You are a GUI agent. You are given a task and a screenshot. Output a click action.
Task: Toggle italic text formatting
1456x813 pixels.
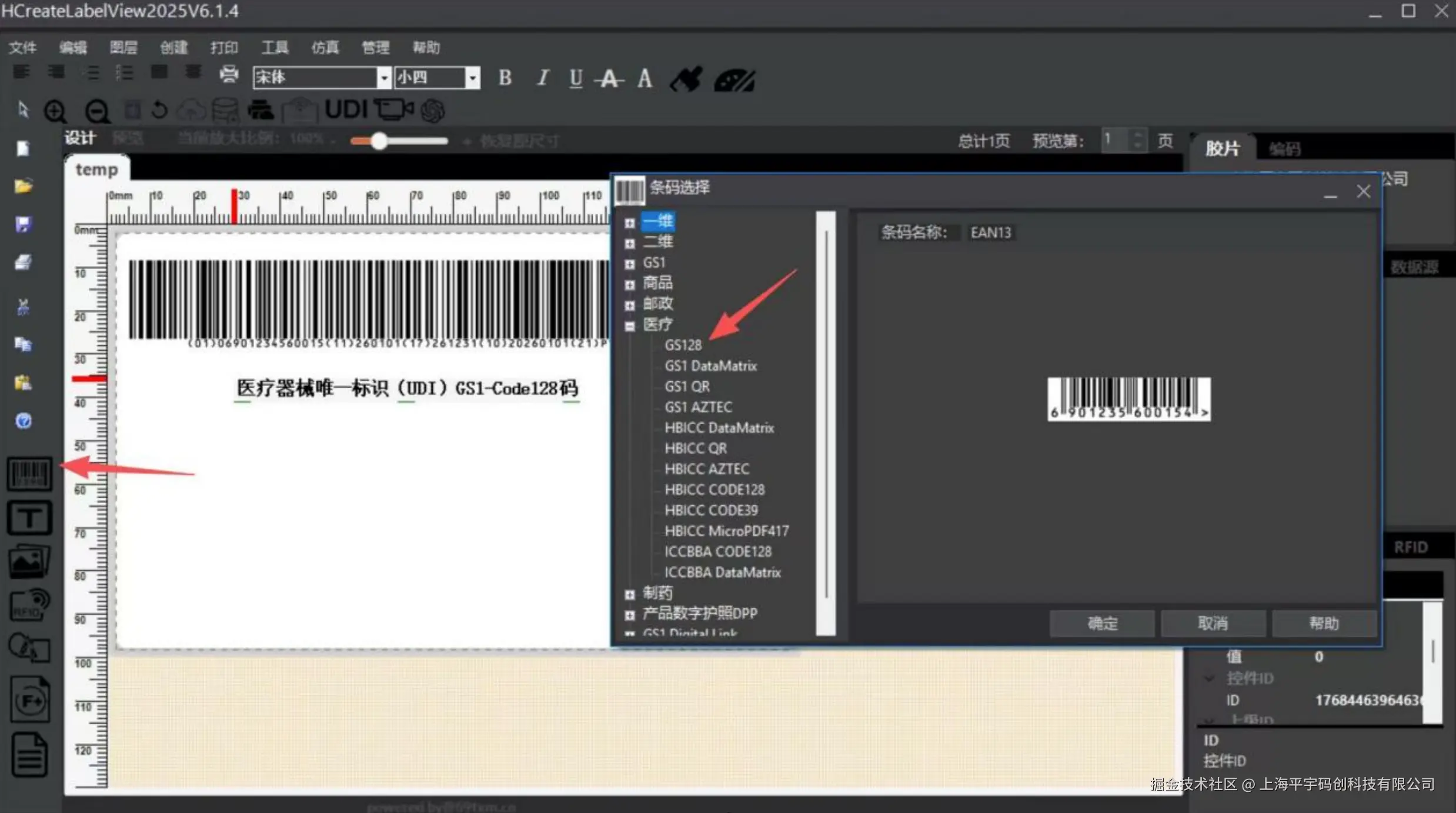542,78
